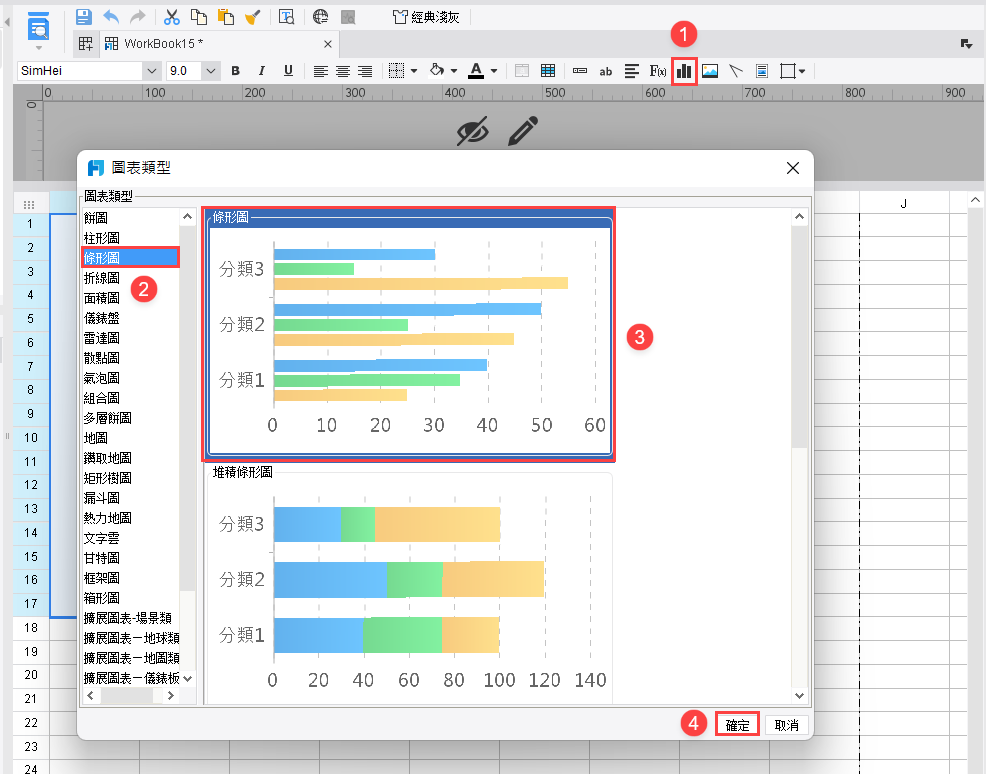This screenshot has width=986, height=774.
Task: Click the insert slash line icon
Action: 736,71
